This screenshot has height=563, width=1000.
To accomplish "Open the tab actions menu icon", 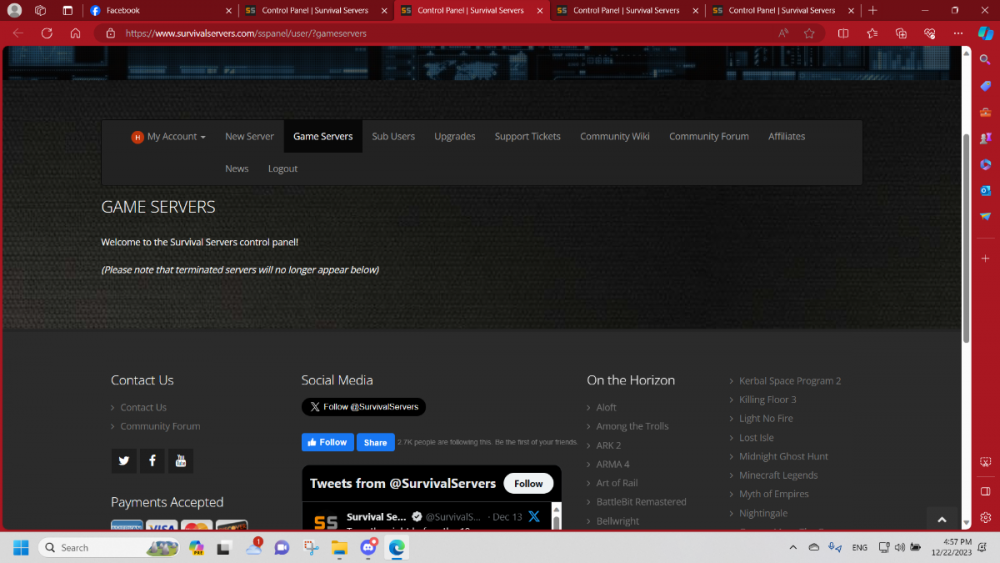I will coord(68,10).
